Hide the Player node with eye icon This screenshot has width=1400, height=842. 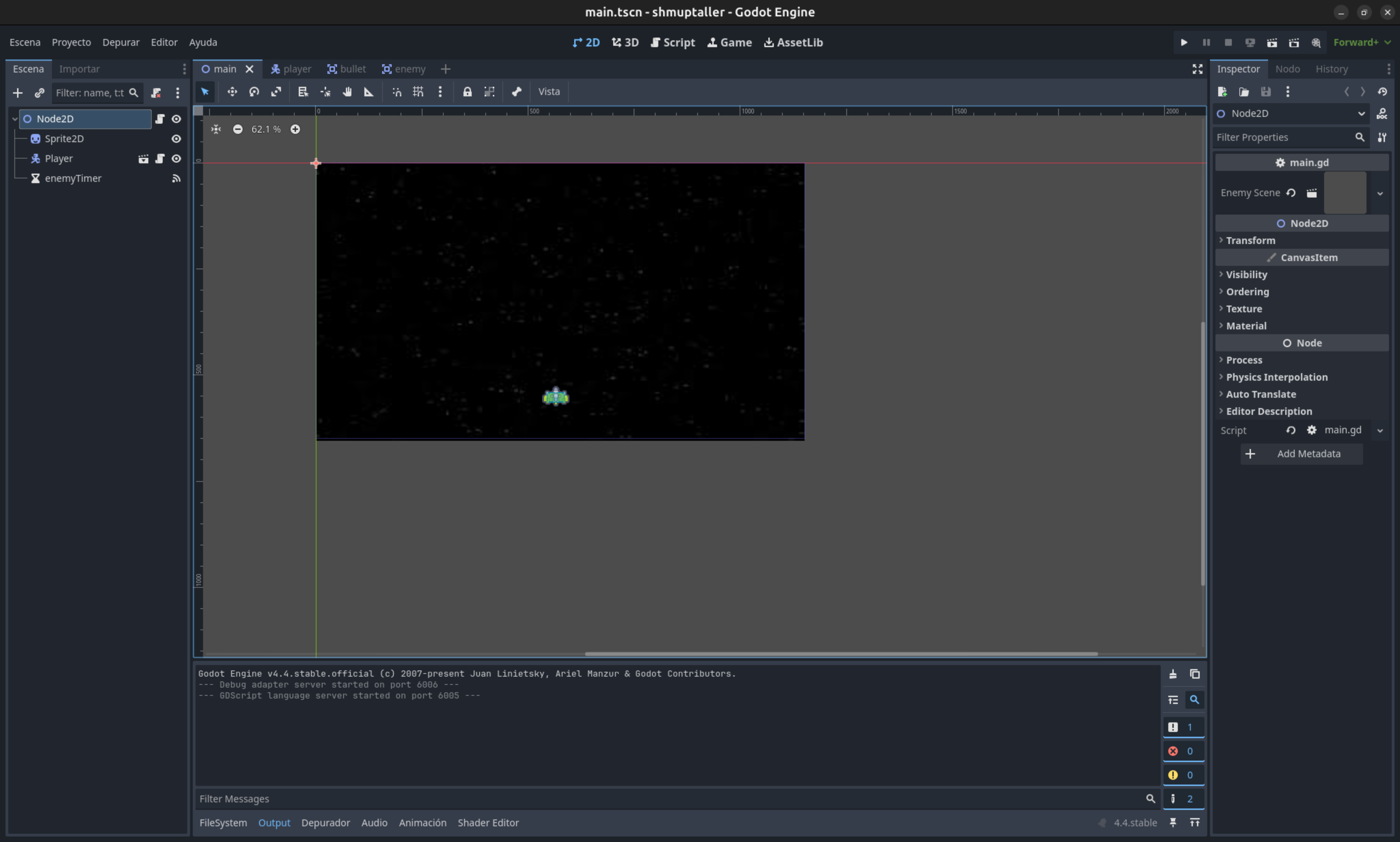(x=176, y=159)
